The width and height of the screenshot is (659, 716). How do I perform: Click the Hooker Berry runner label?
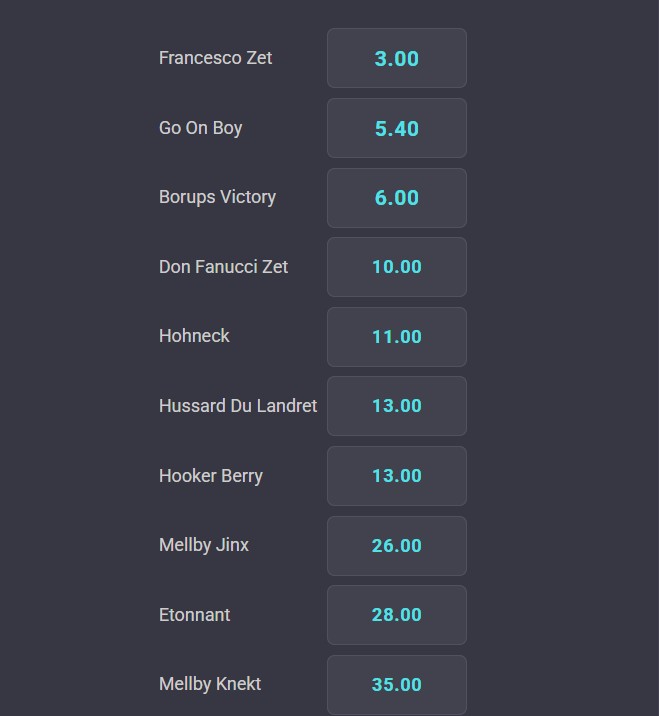tap(211, 476)
